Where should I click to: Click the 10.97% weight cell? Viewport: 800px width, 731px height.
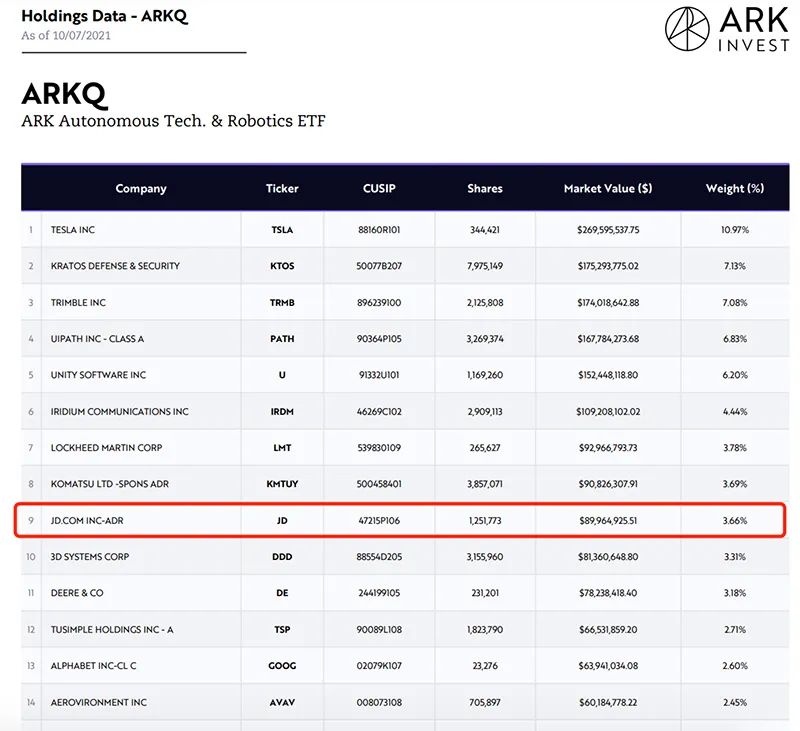pyautogui.click(x=735, y=230)
